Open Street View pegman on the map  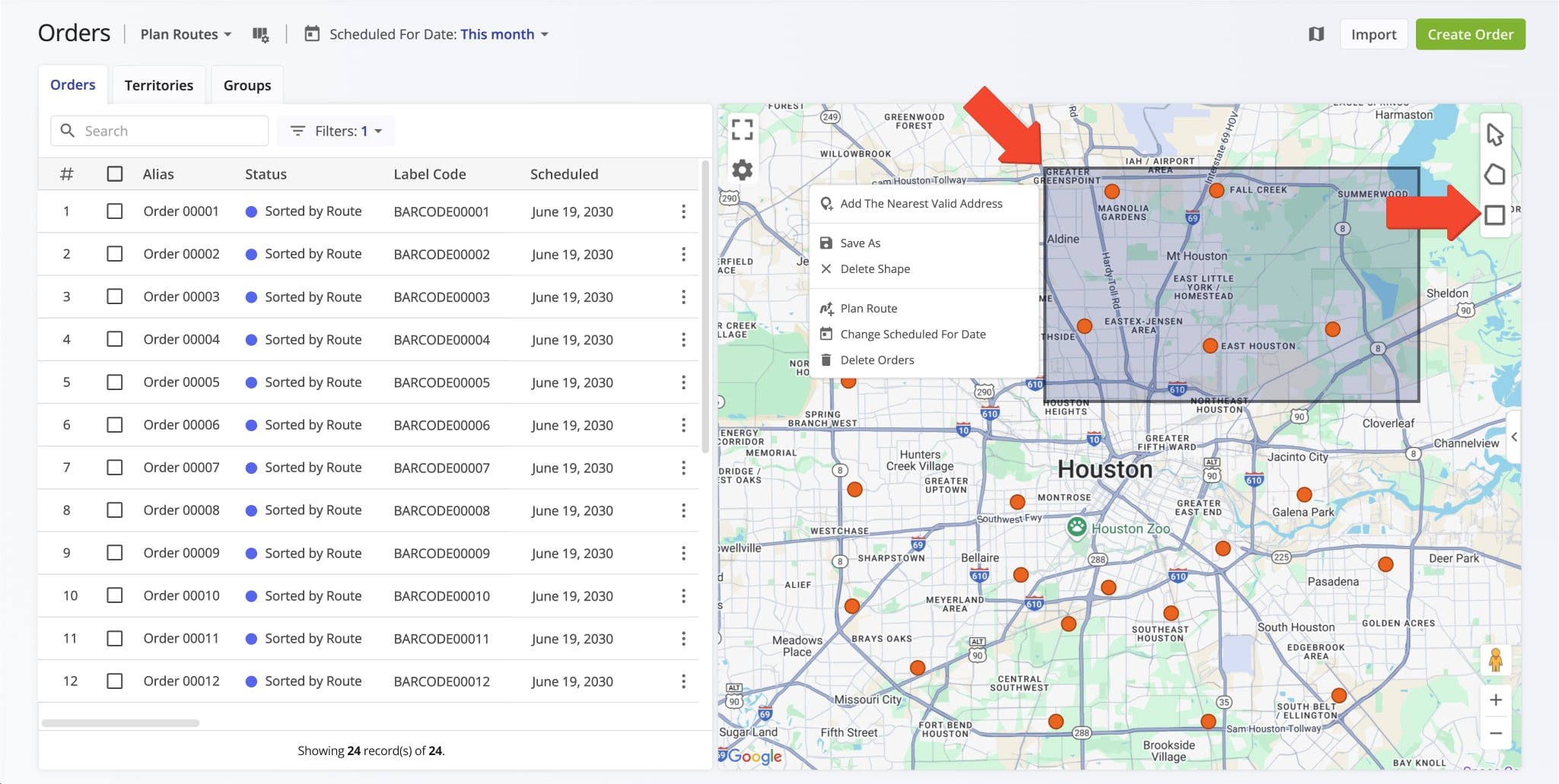(1495, 659)
